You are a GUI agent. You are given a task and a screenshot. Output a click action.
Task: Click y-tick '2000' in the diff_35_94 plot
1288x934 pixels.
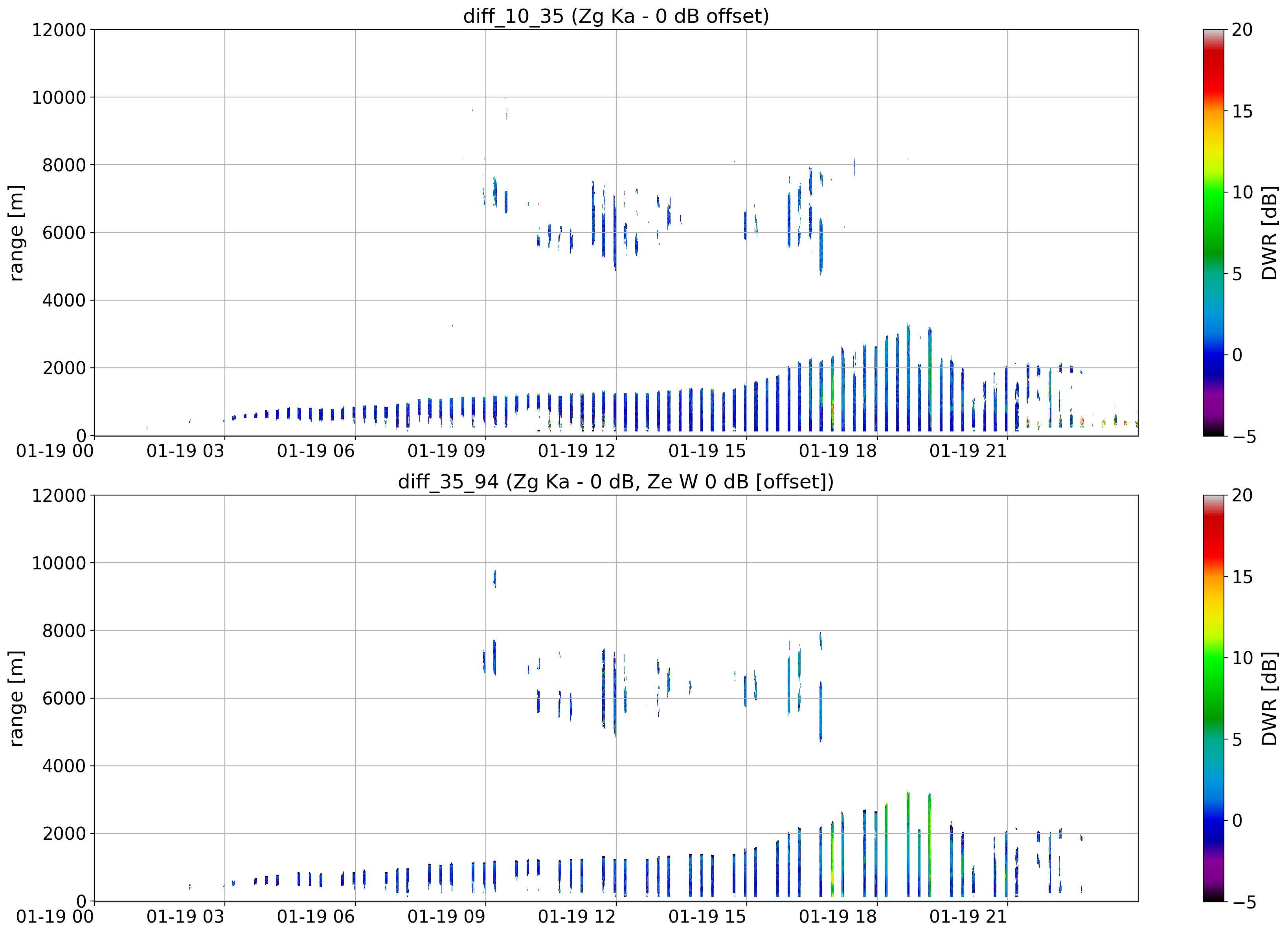64,833
